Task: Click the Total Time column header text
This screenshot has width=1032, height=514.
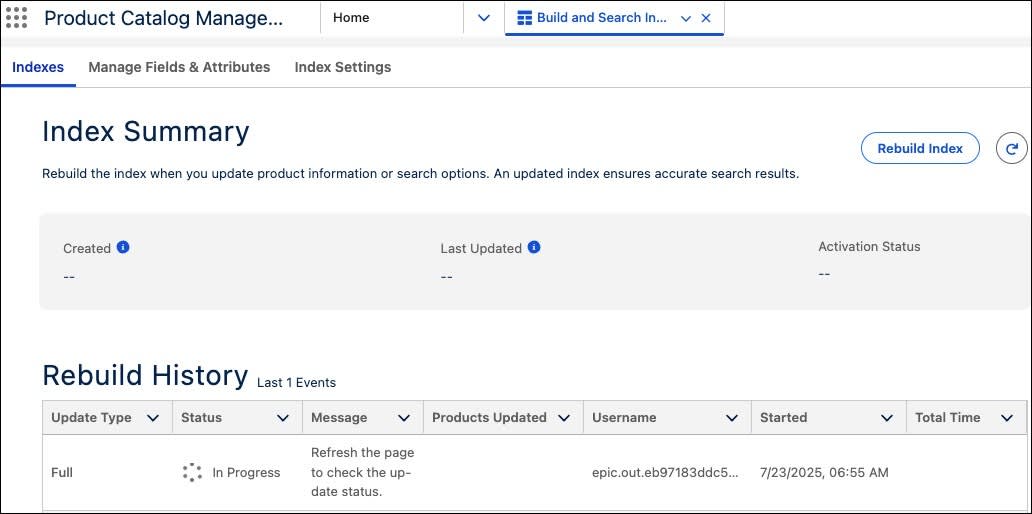Action: [x=948, y=417]
